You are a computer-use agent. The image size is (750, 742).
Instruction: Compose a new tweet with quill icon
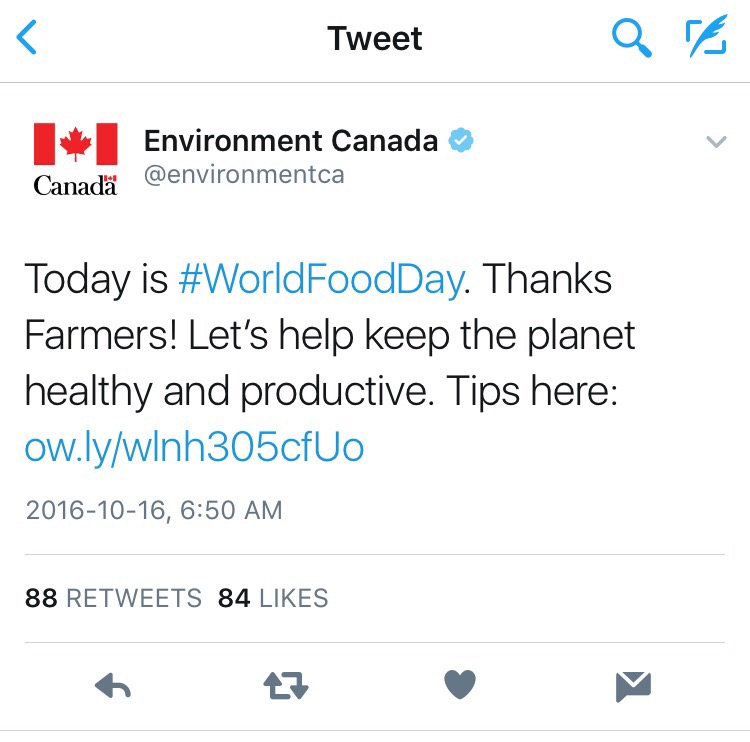pos(706,39)
